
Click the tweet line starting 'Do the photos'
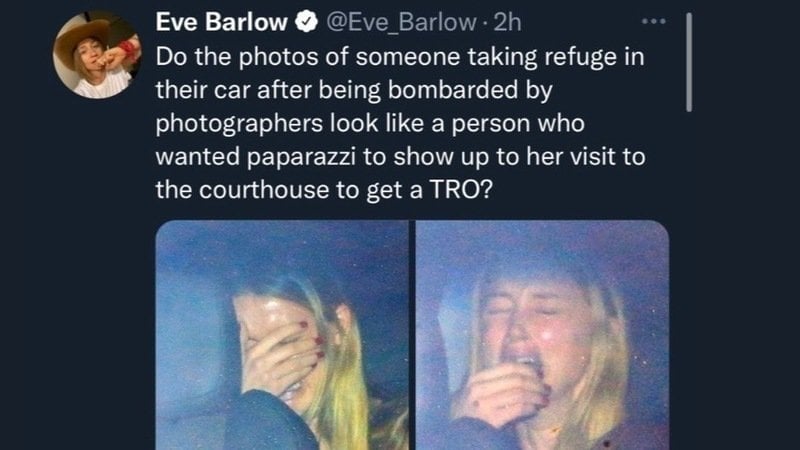pos(400,57)
